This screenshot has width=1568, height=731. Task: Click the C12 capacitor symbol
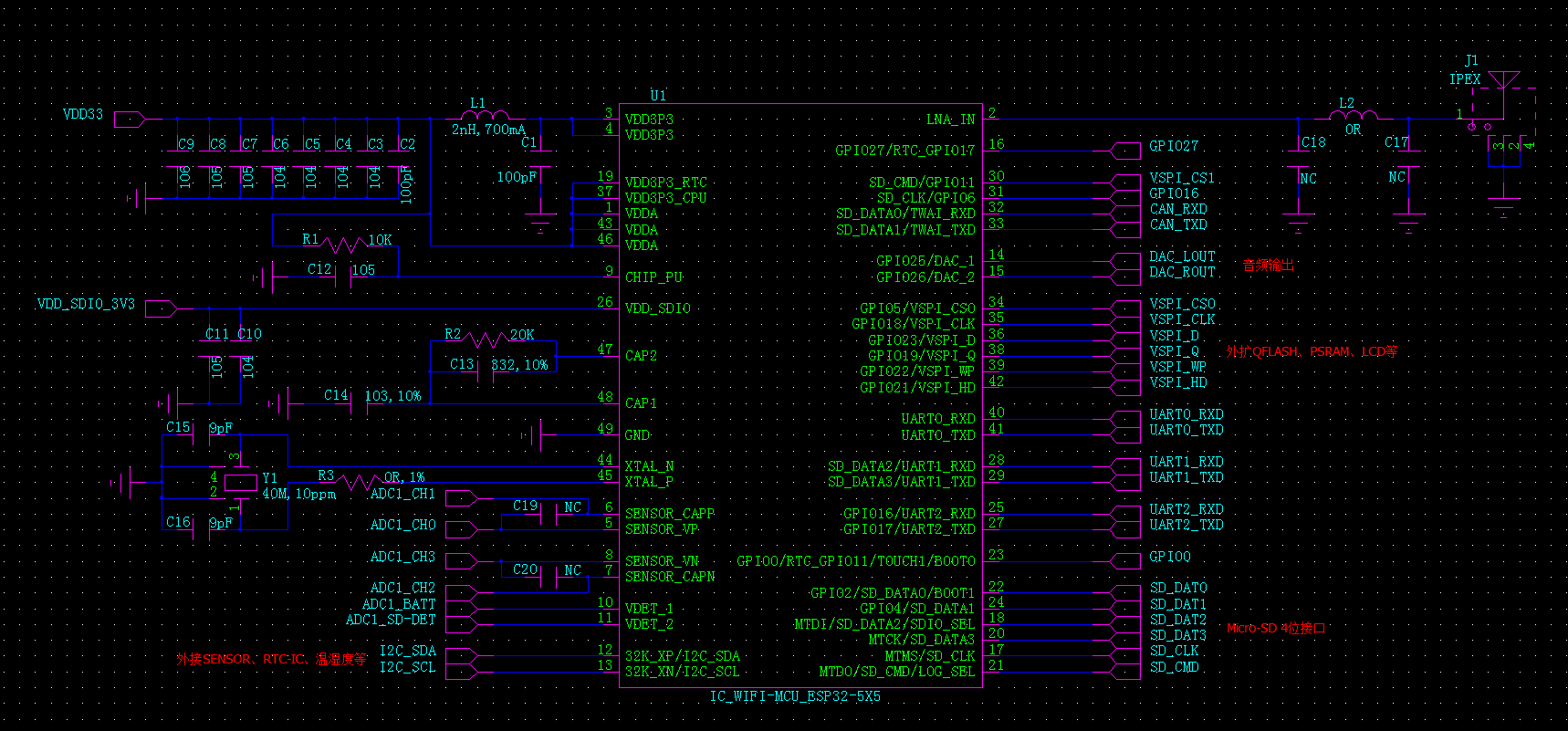tap(344, 277)
